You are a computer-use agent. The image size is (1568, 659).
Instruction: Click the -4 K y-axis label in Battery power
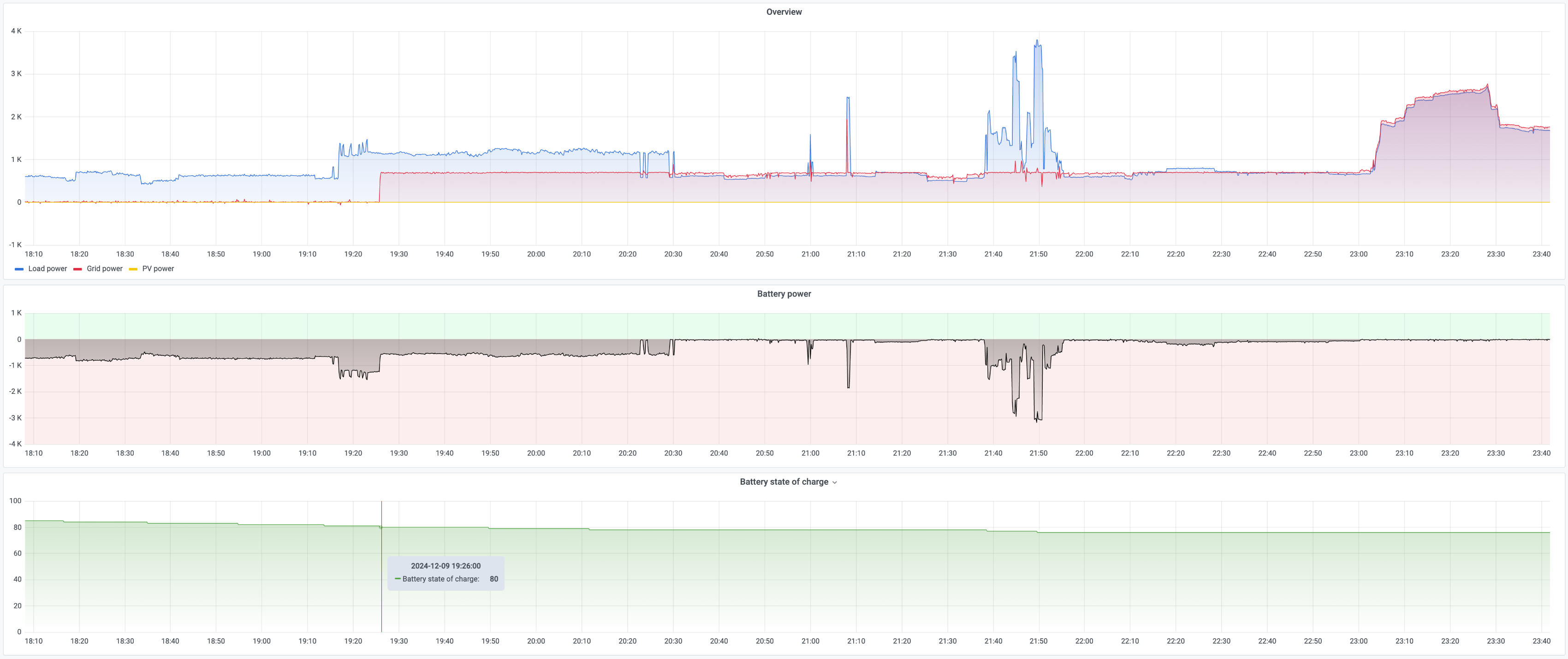pyautogui.click(x=15, y=444)
